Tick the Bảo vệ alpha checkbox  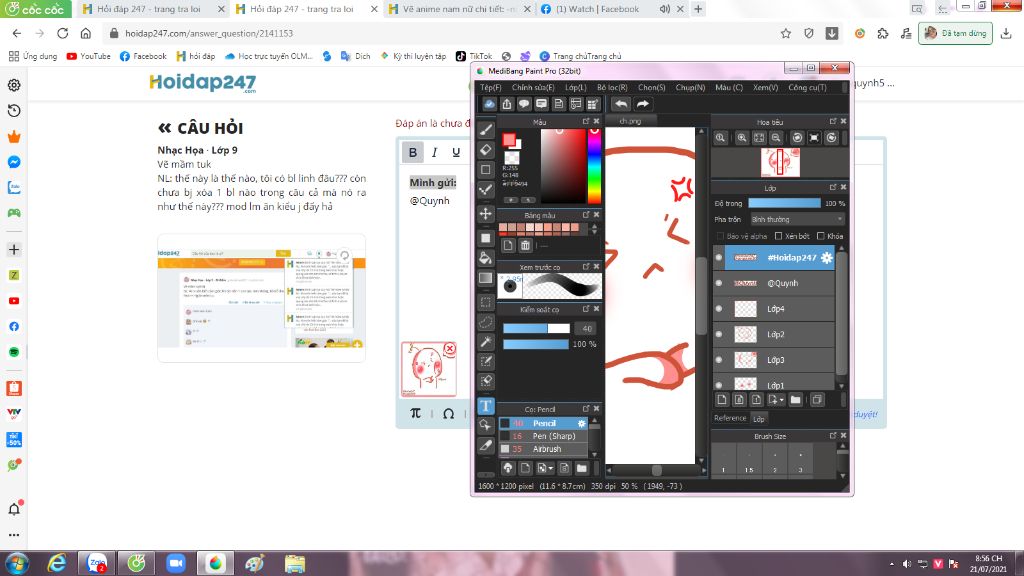pyautogui.click(x=720, y=236)
